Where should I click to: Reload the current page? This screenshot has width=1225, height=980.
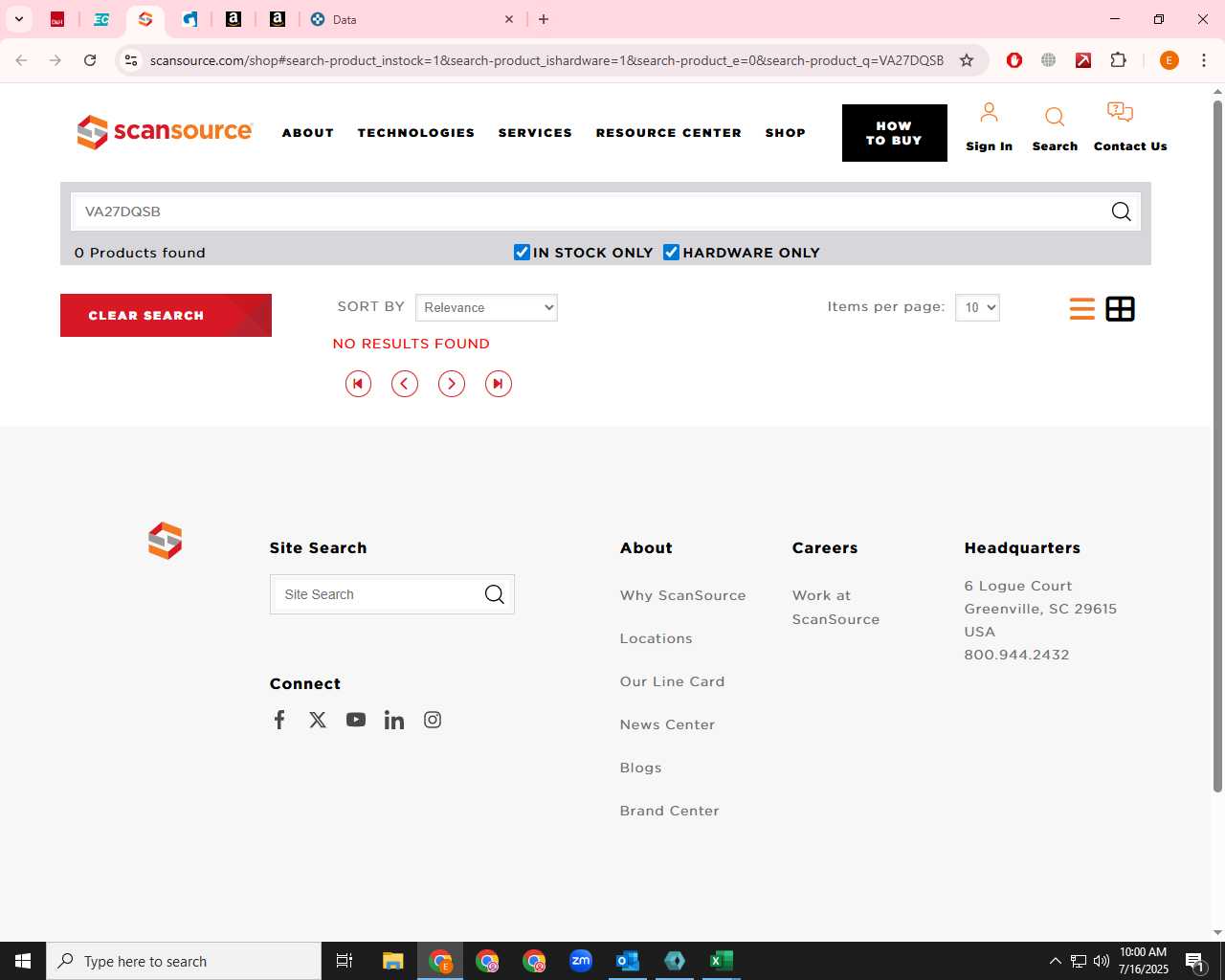coord(90,60)
